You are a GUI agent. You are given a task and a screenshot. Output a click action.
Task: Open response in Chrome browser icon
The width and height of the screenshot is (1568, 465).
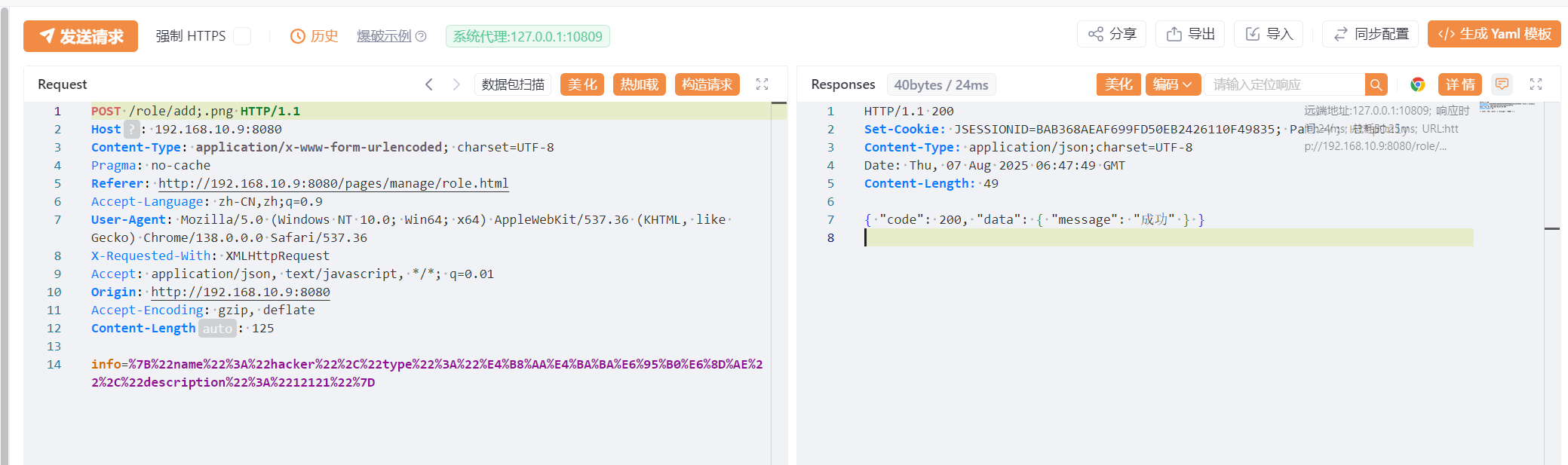1417,84
